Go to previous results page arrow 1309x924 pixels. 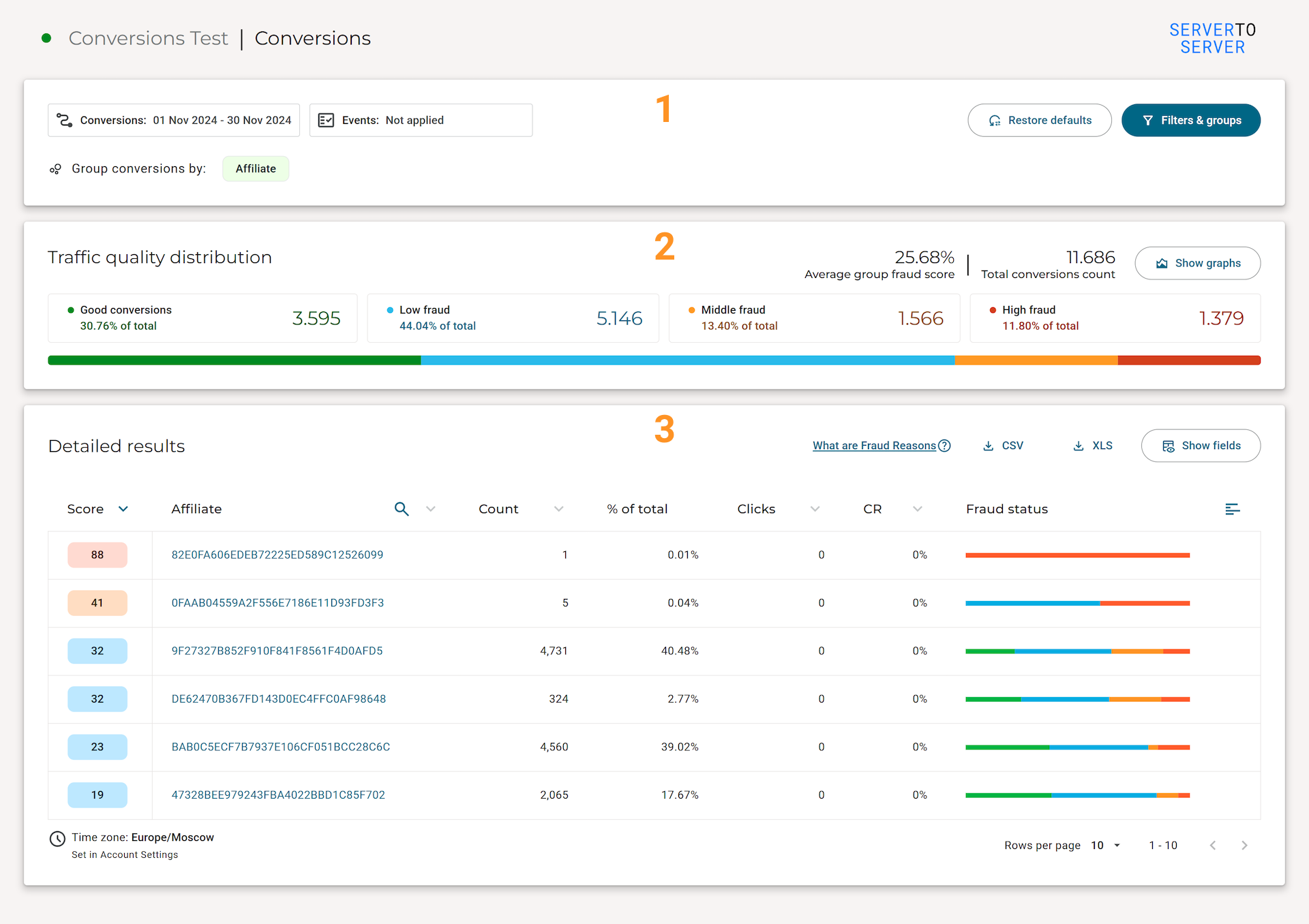(x=1213, y=845)
